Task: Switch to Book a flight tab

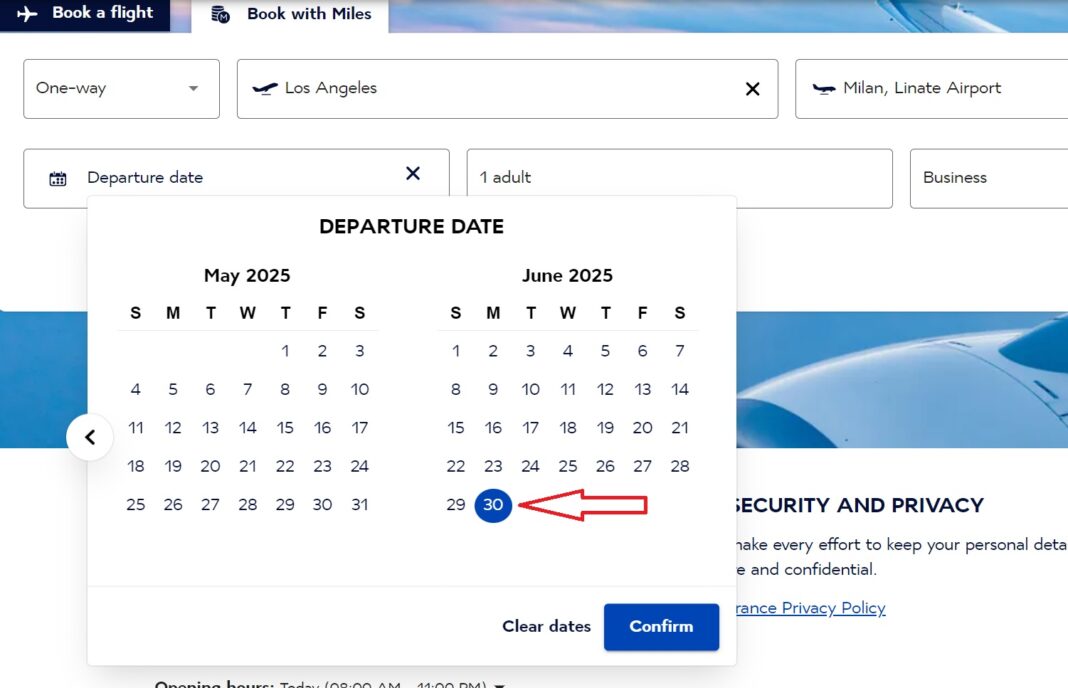Action: pos(85,13)
